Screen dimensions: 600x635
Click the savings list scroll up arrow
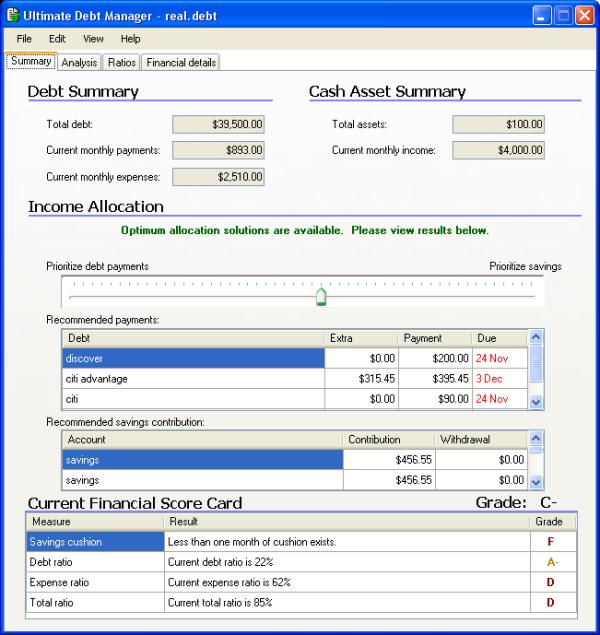pos(536,438)
